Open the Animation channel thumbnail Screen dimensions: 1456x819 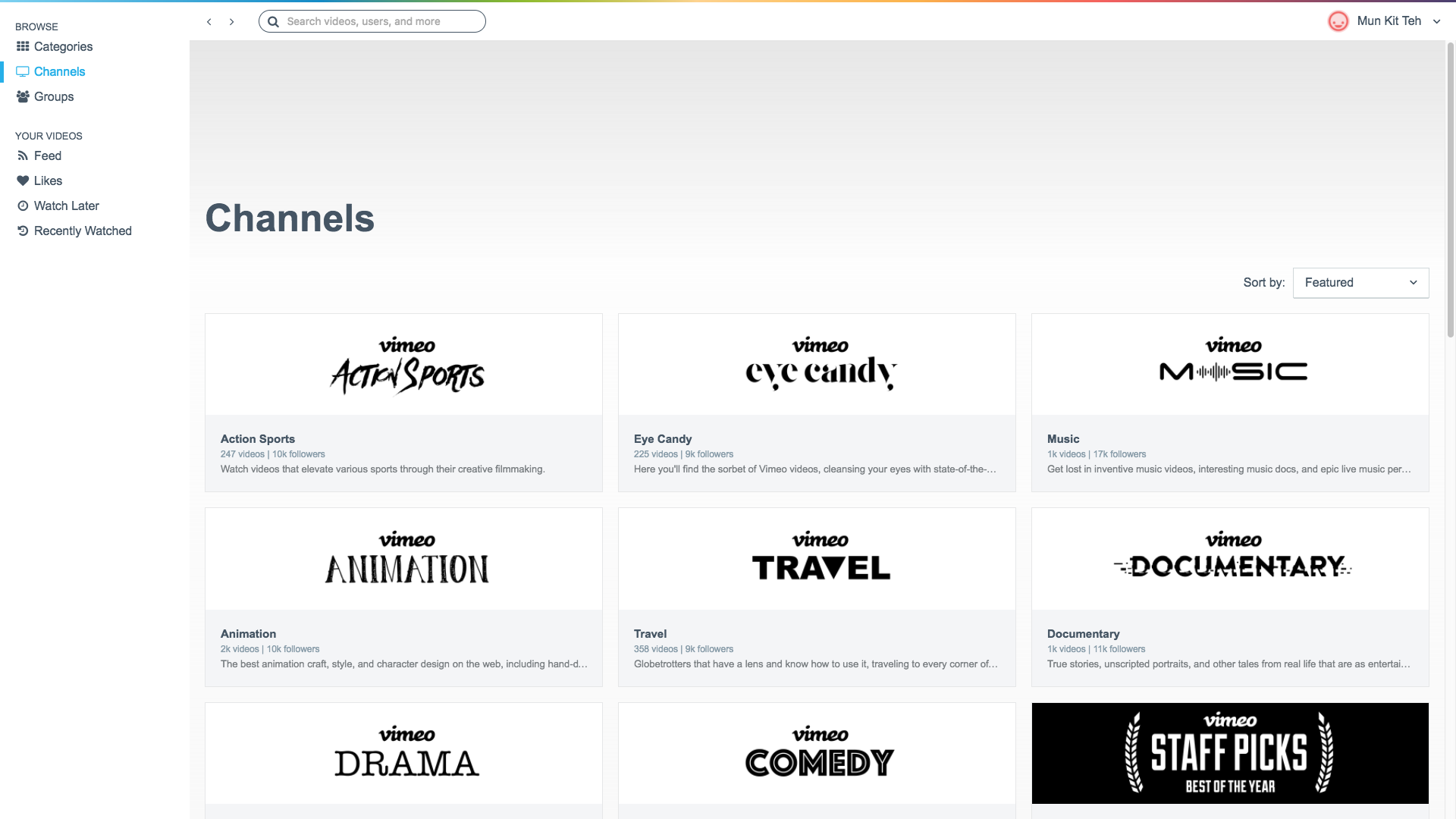point(403,559)
